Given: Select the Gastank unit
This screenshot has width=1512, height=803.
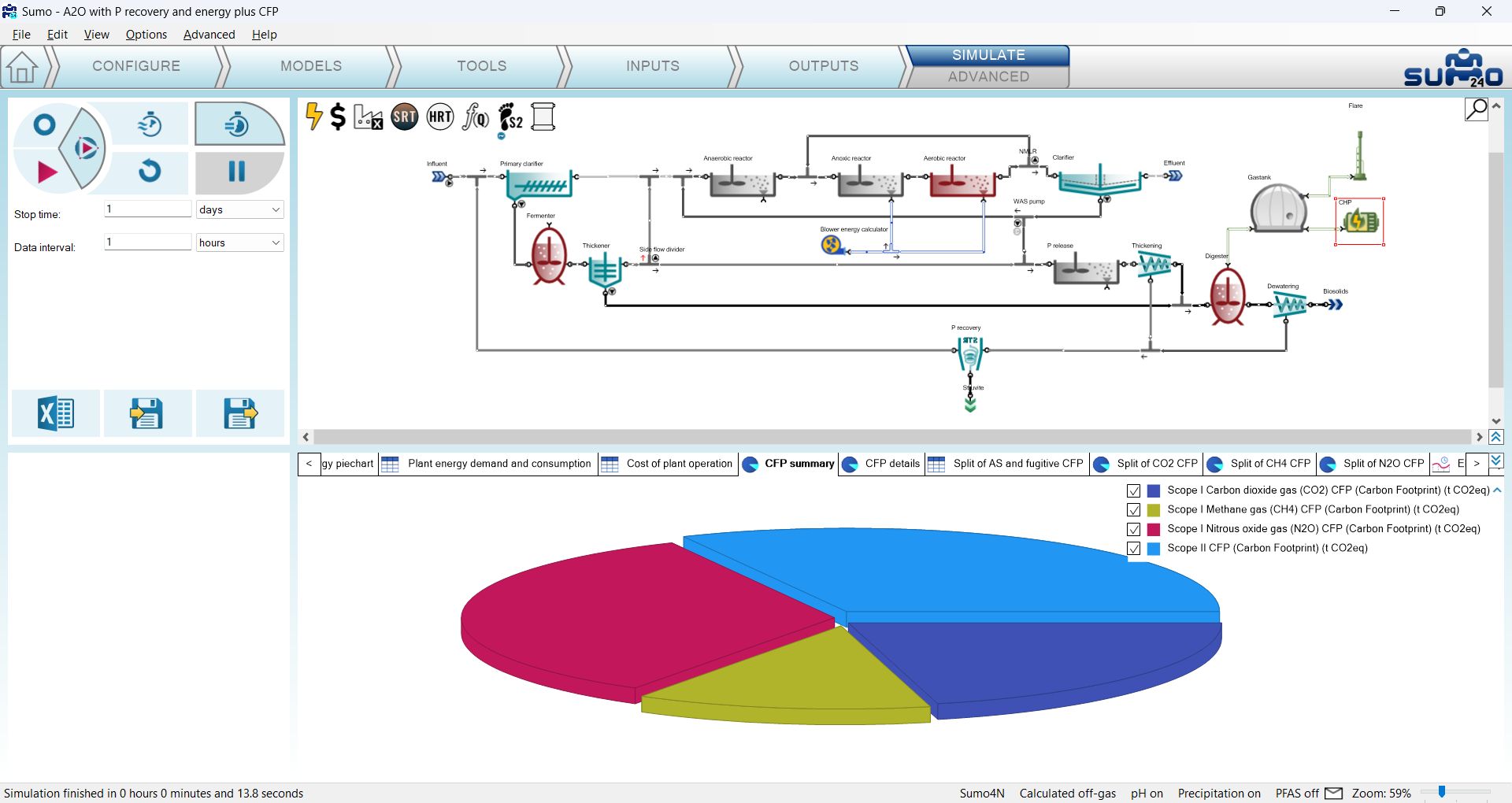Looking at the screenshot, I should point(1279,207).
